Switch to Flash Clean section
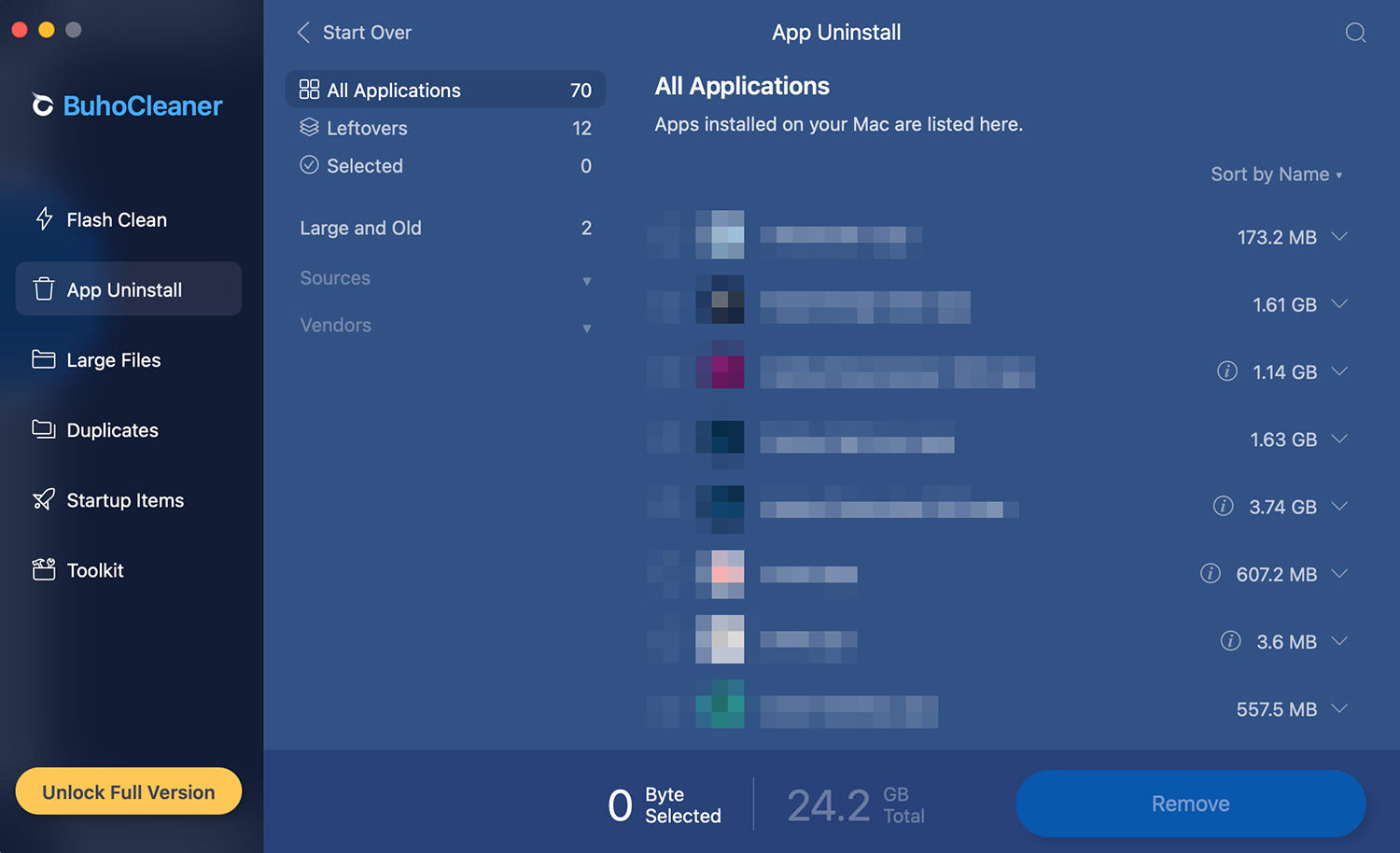The width and height of the screenshot is (1400, 853). point(129,219)
